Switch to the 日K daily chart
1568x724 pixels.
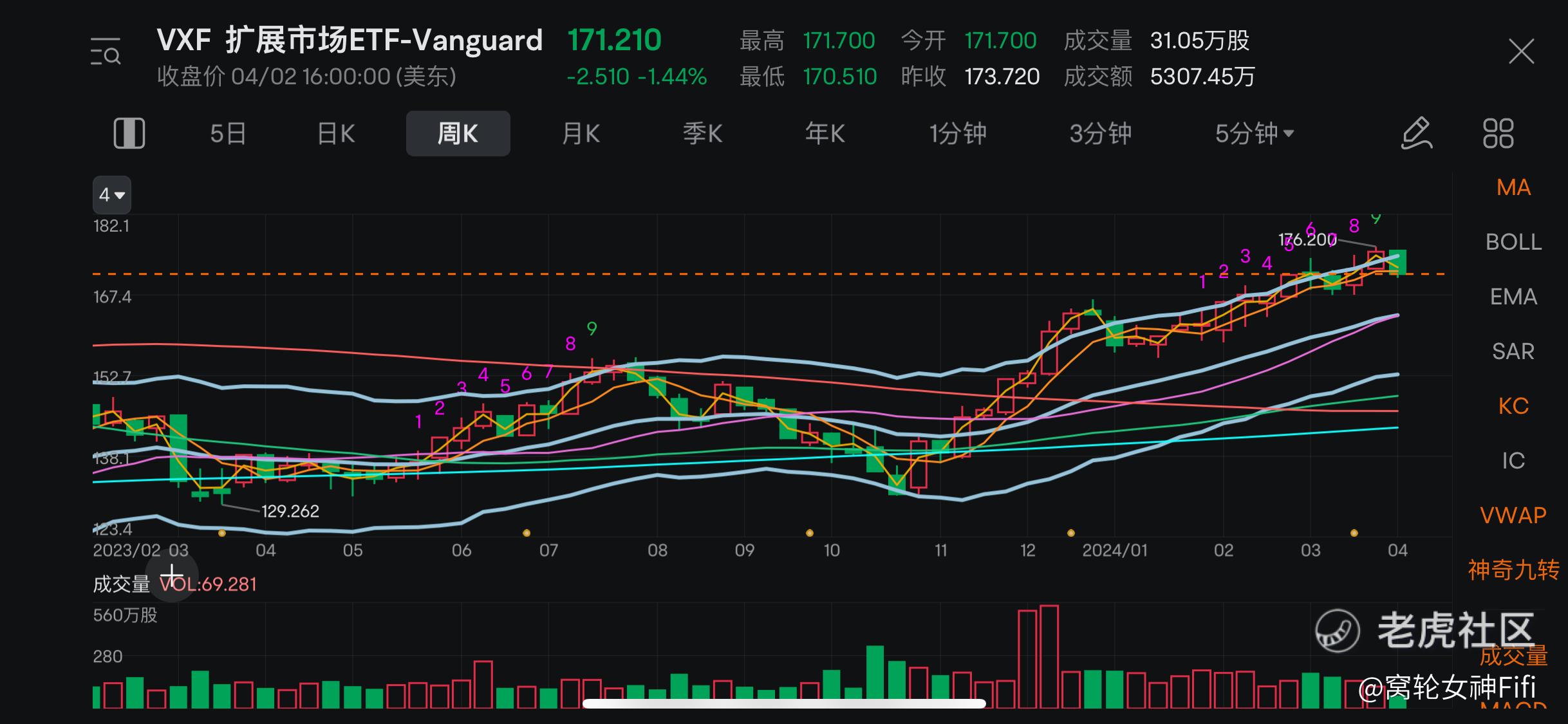336,134
